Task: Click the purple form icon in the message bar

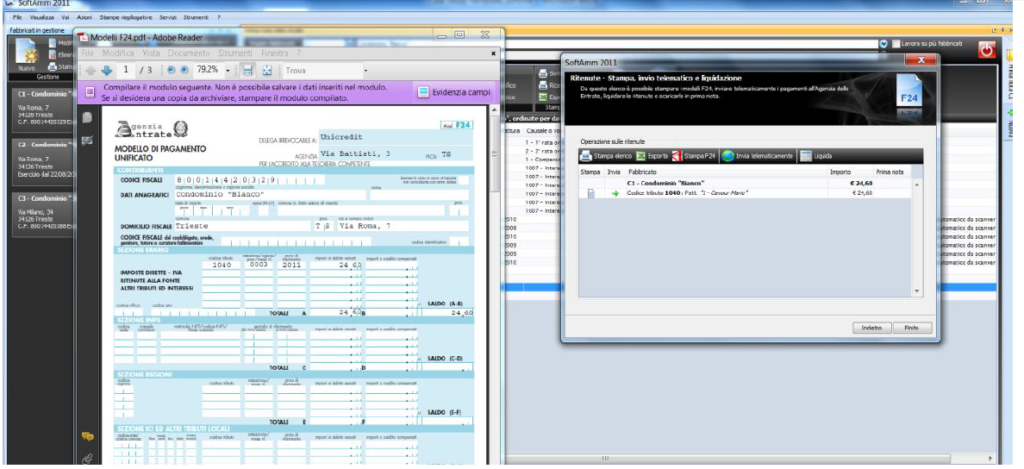Action: 90,91
